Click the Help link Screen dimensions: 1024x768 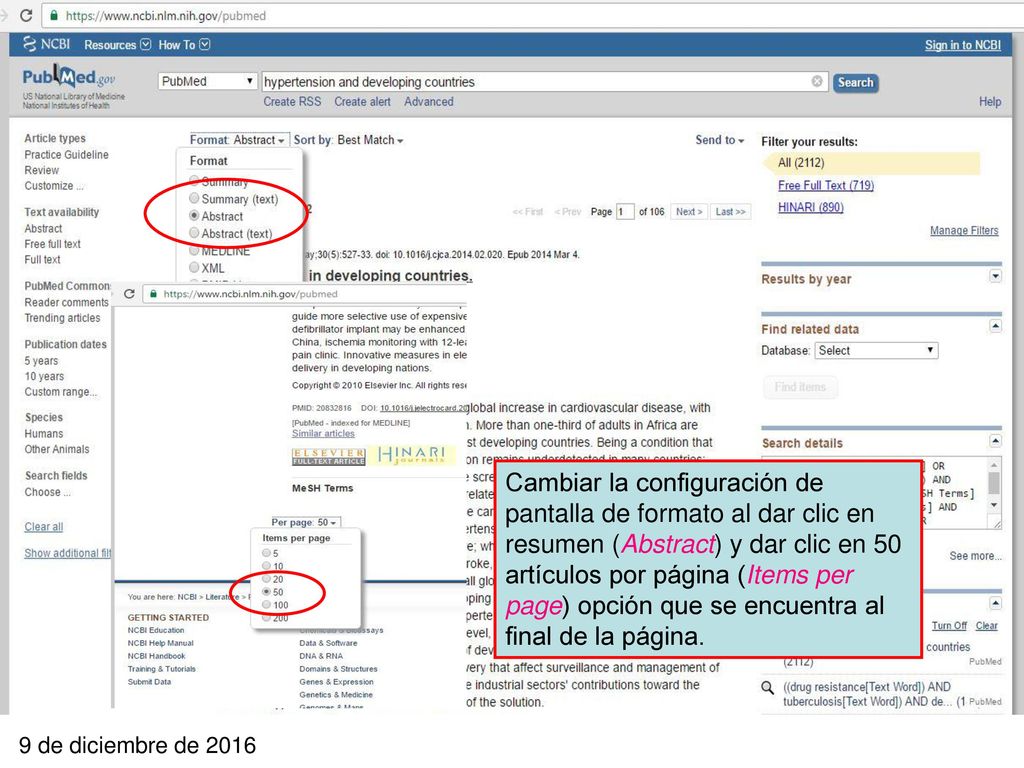point(989,101)
